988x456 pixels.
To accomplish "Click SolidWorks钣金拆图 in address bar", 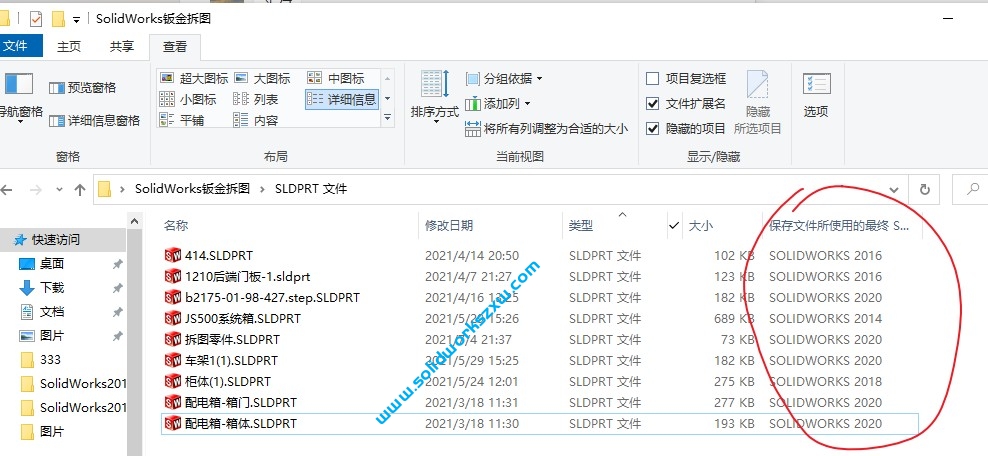I will tap(192, 188).
